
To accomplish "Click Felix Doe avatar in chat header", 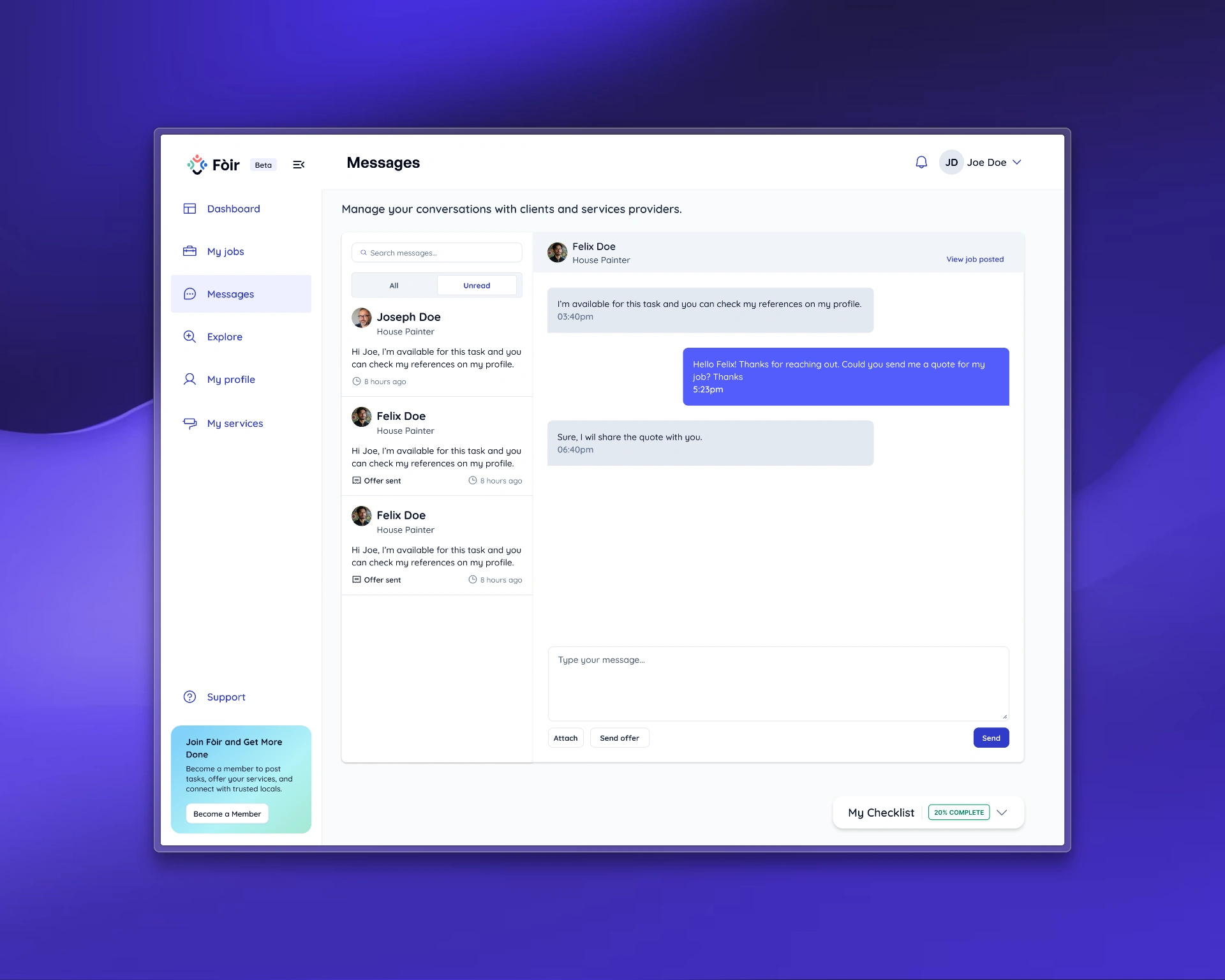I will point(558,253).
